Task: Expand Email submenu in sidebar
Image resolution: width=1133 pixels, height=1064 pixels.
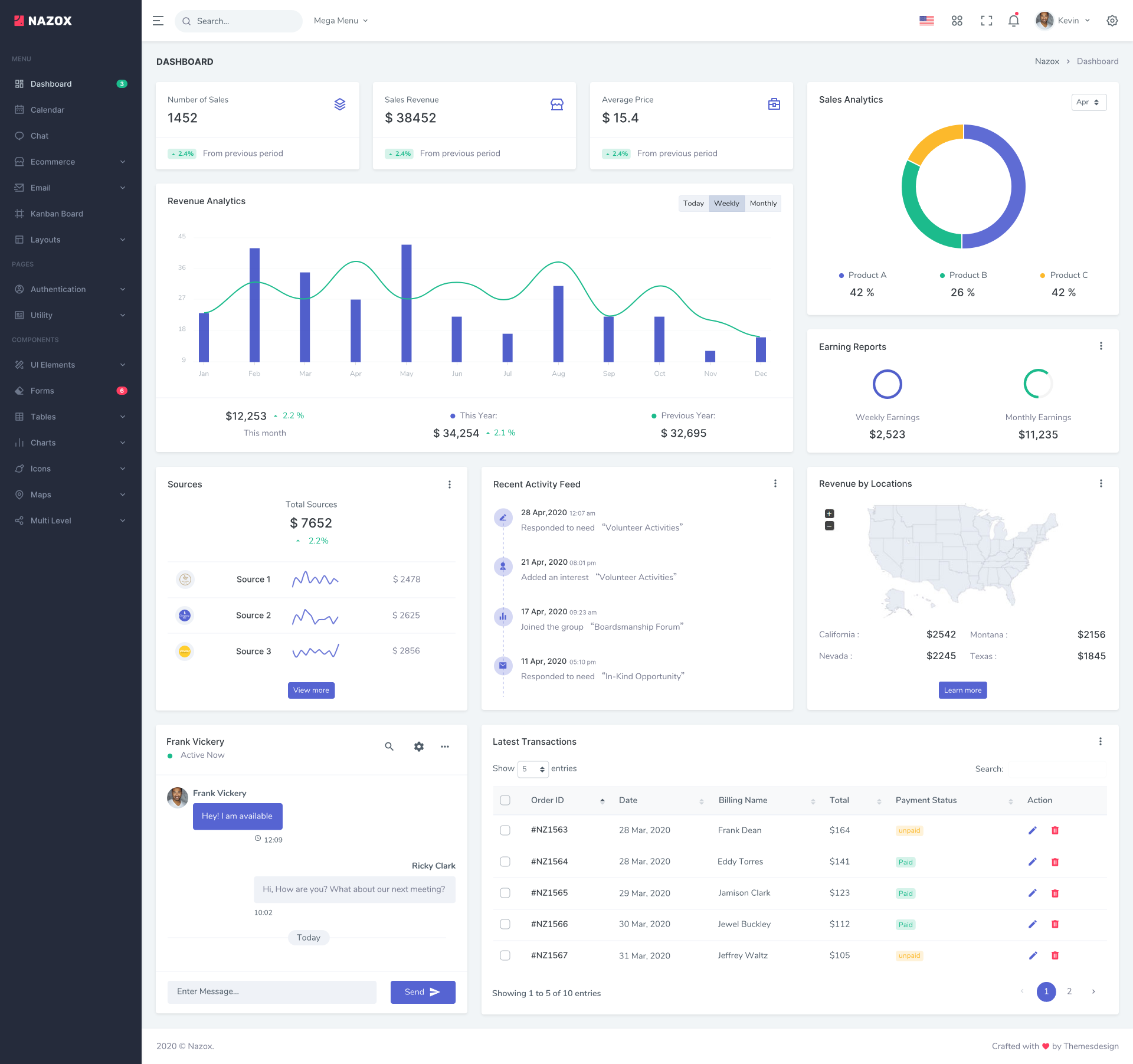Action: (x=71, y=188)
